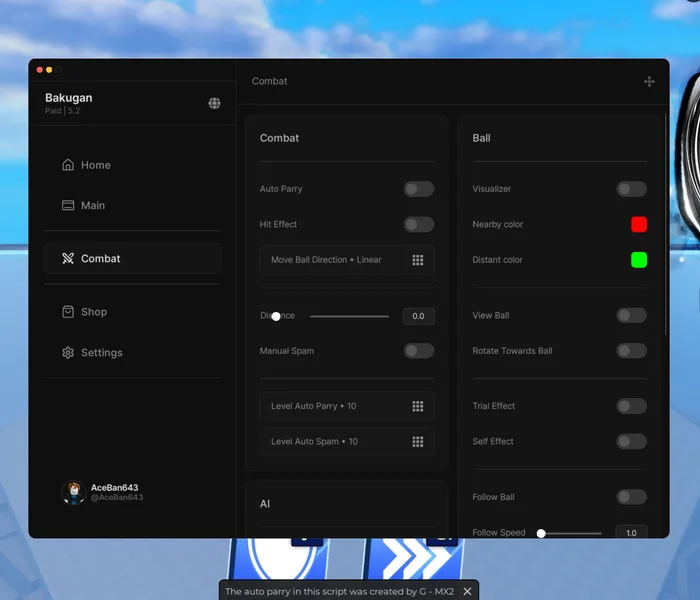This screenshot has height=600, width=700.
Task: Switch on the Self Effect toggle
Action: pyautogui.click(x=631, y=442)
